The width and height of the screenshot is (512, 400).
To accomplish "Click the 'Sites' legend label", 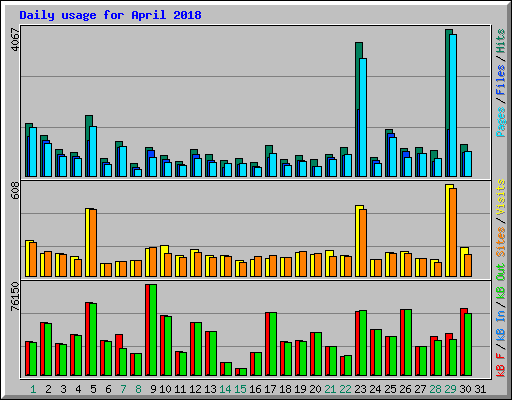I will [x=501, y=242].
